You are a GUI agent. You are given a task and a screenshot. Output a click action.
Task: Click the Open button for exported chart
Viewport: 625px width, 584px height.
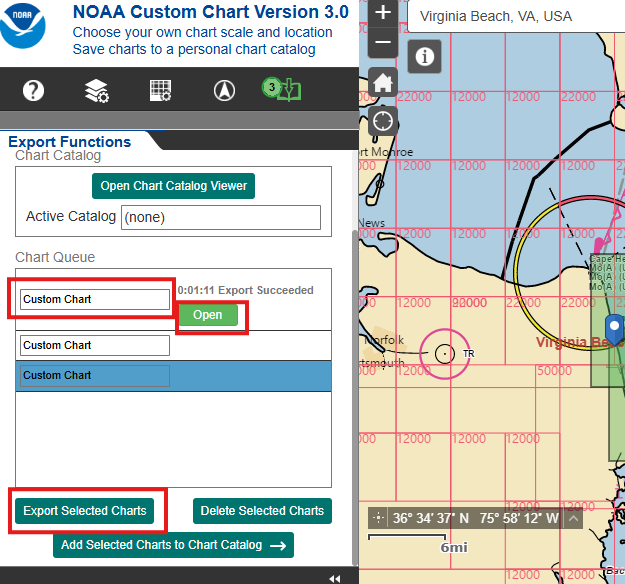coord(208,315)
